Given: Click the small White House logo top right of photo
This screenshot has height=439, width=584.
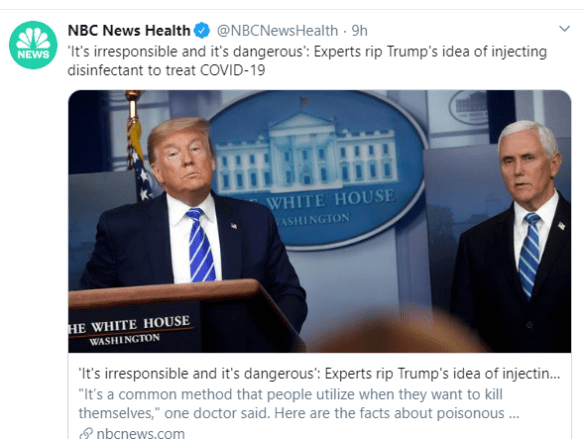Looking at the screenshot, I should tap(468, 106).
